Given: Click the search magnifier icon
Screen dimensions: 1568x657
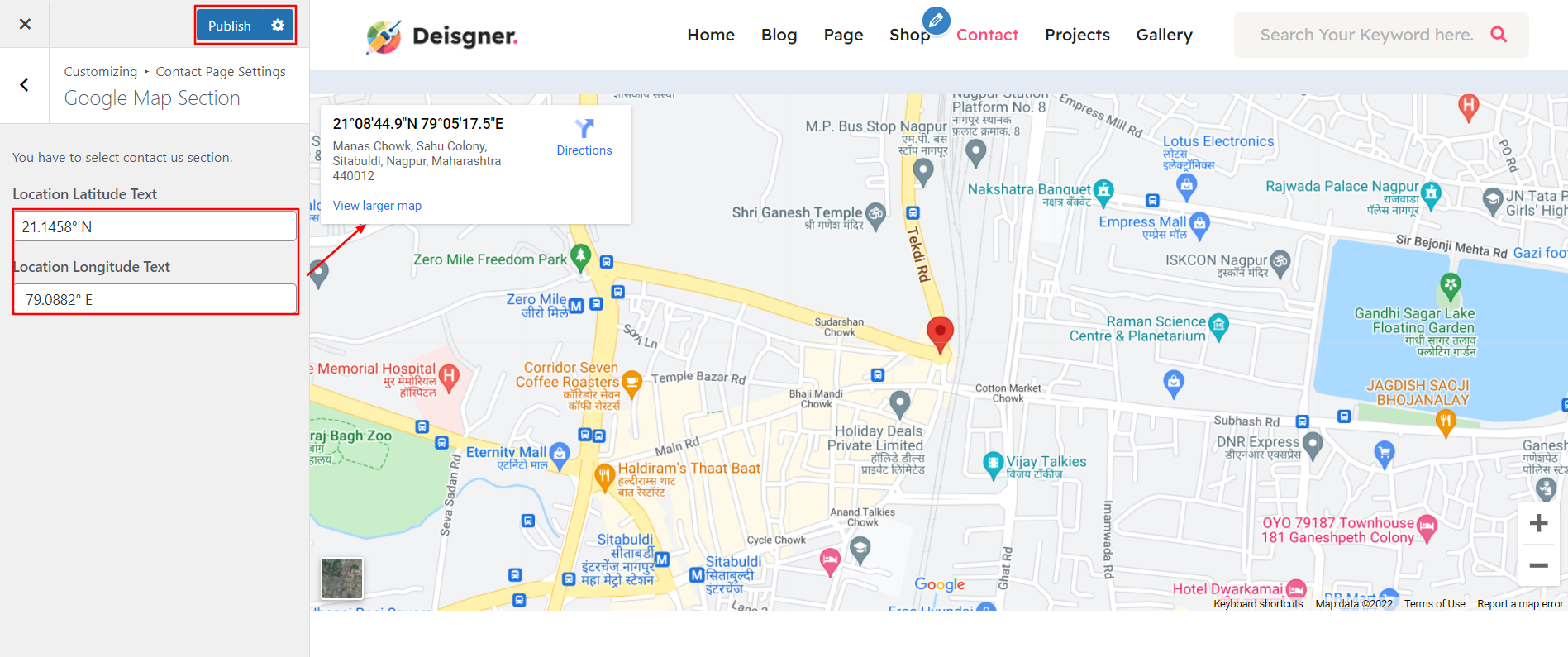Looking at the screenshot, I should point(1499,35).
